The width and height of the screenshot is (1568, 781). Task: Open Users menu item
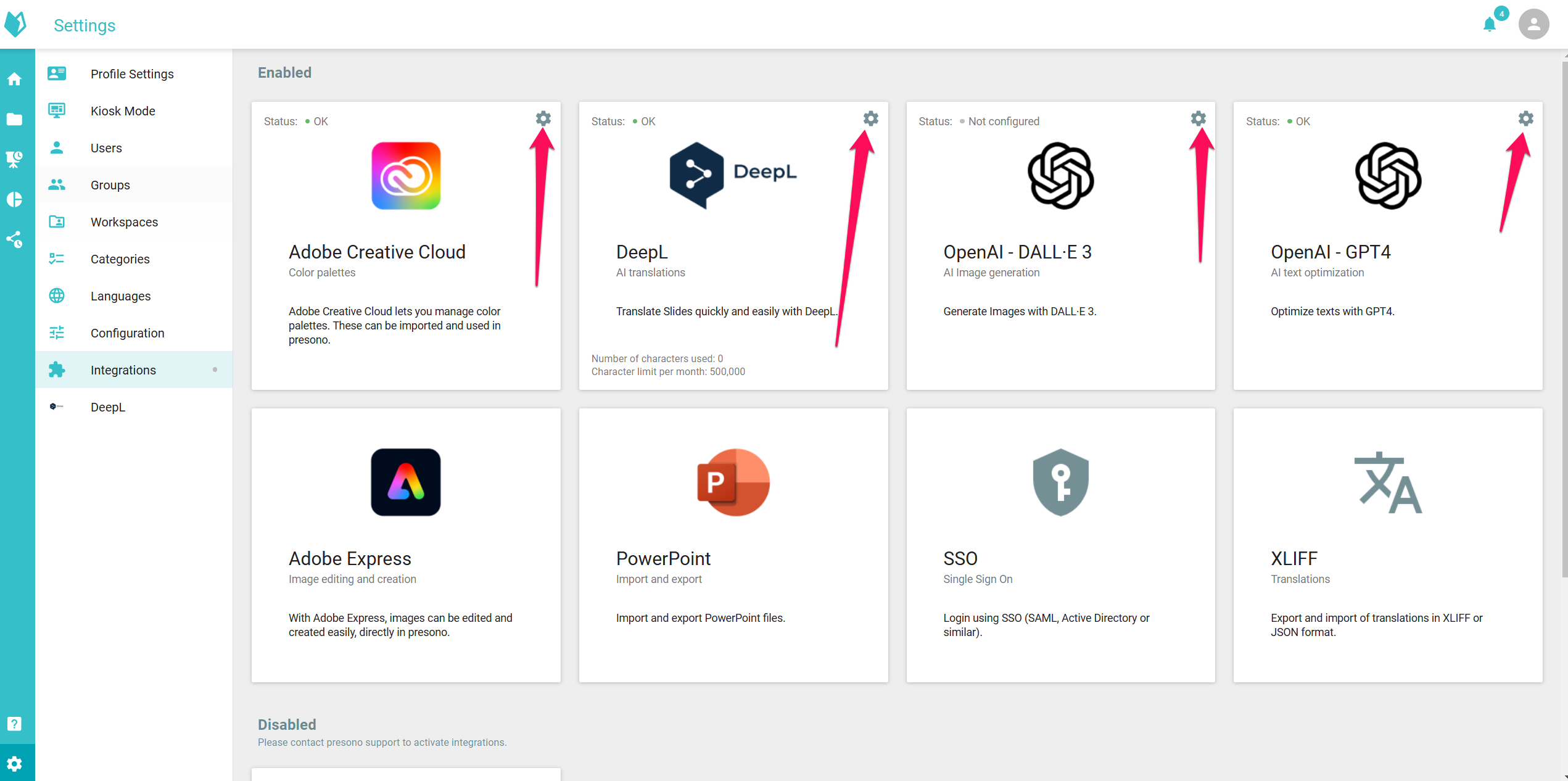134,147
